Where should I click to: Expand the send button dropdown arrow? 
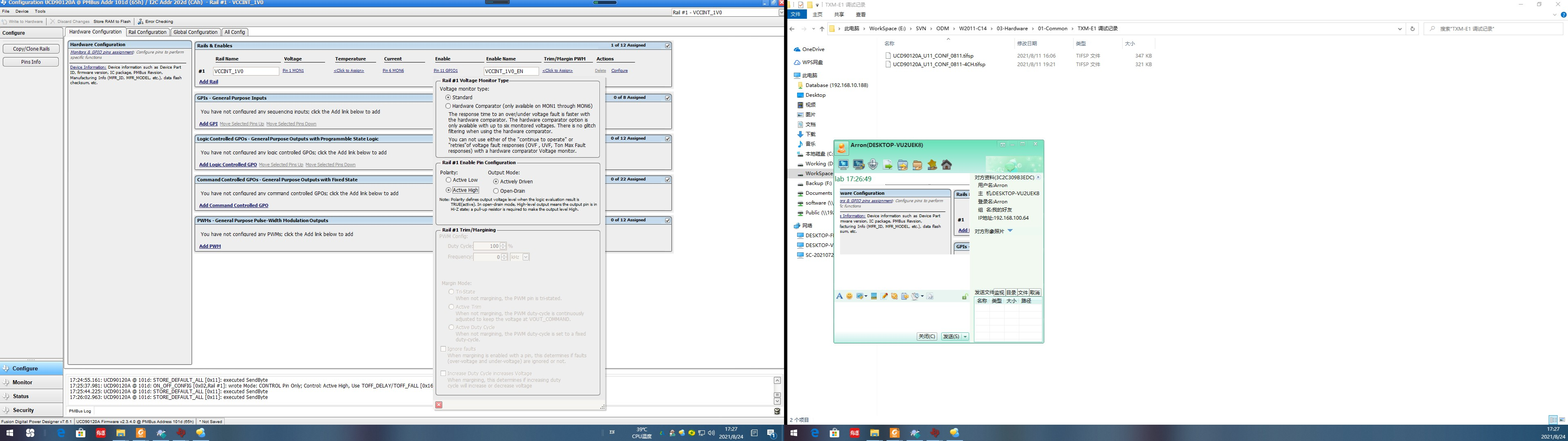coord(965,337)
